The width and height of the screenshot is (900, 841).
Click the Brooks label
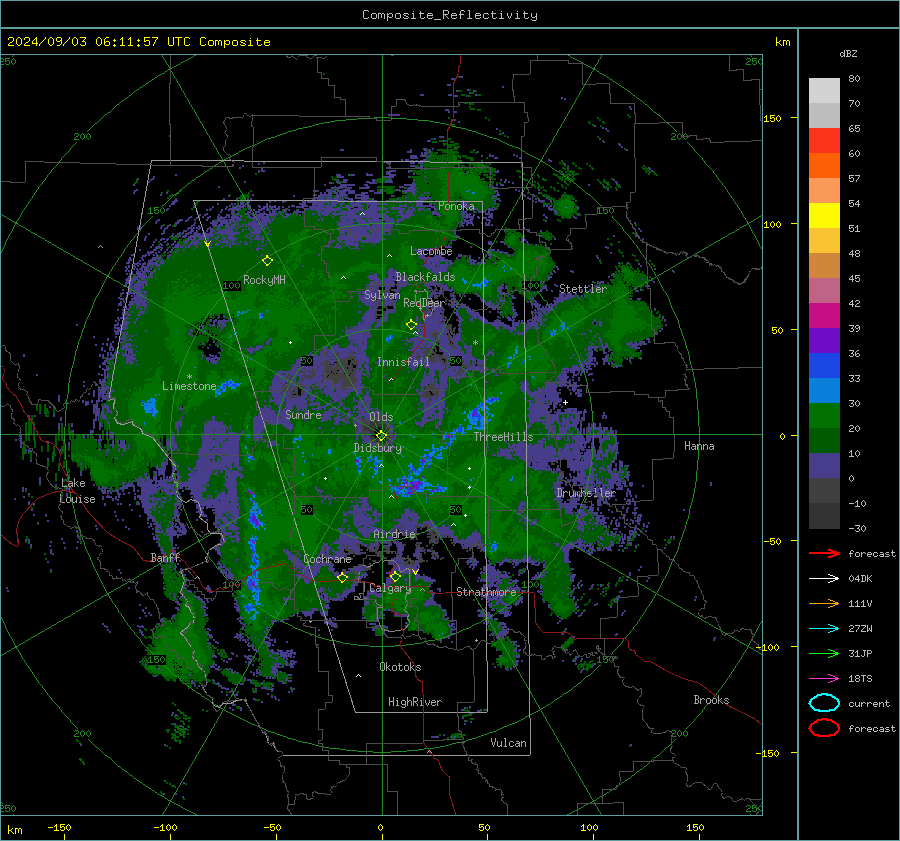coord(711,700)
